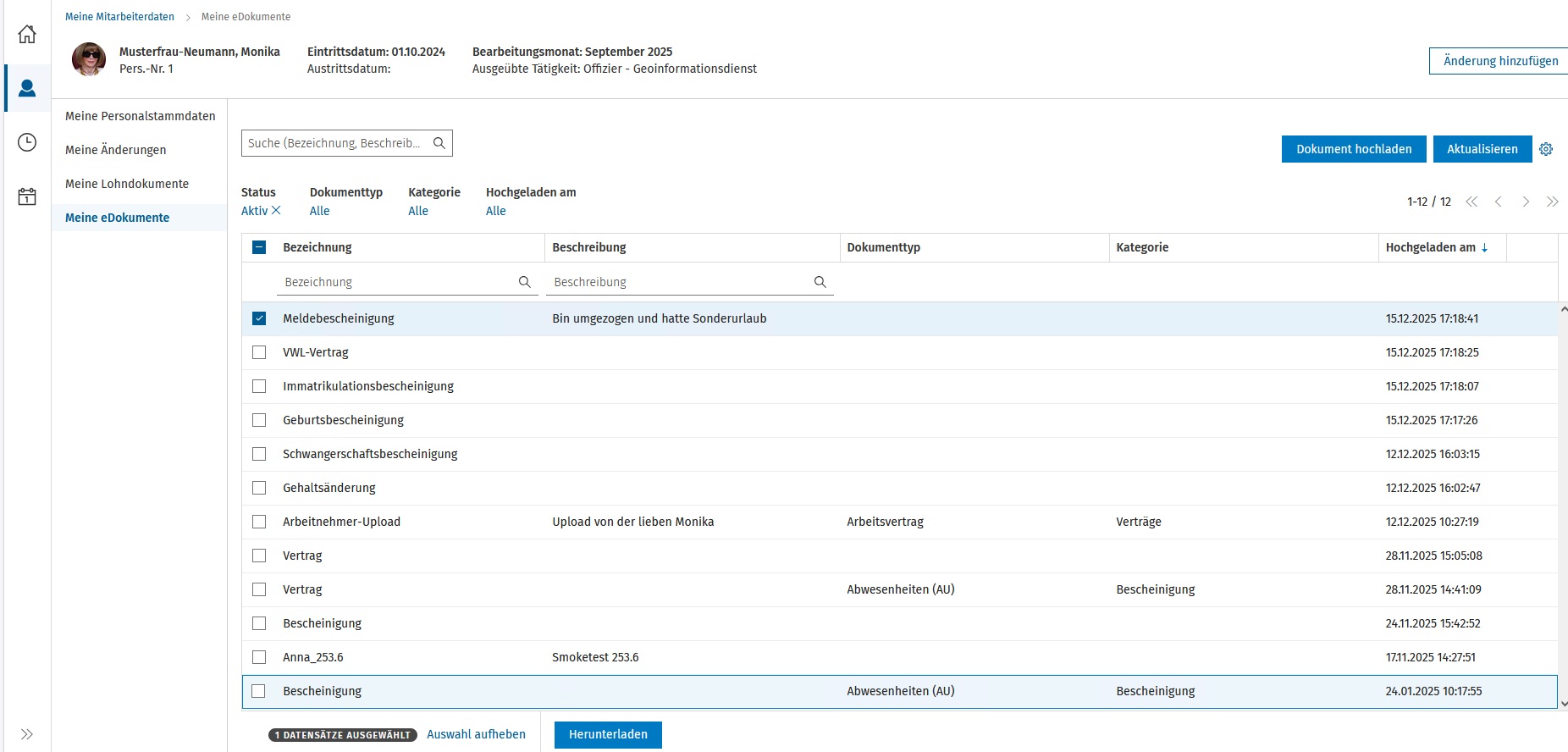Image resolution: width=1568 pixels, height=752 pixels.
Task: Open the home icon in the sidebar
Action: pos(27,34)
